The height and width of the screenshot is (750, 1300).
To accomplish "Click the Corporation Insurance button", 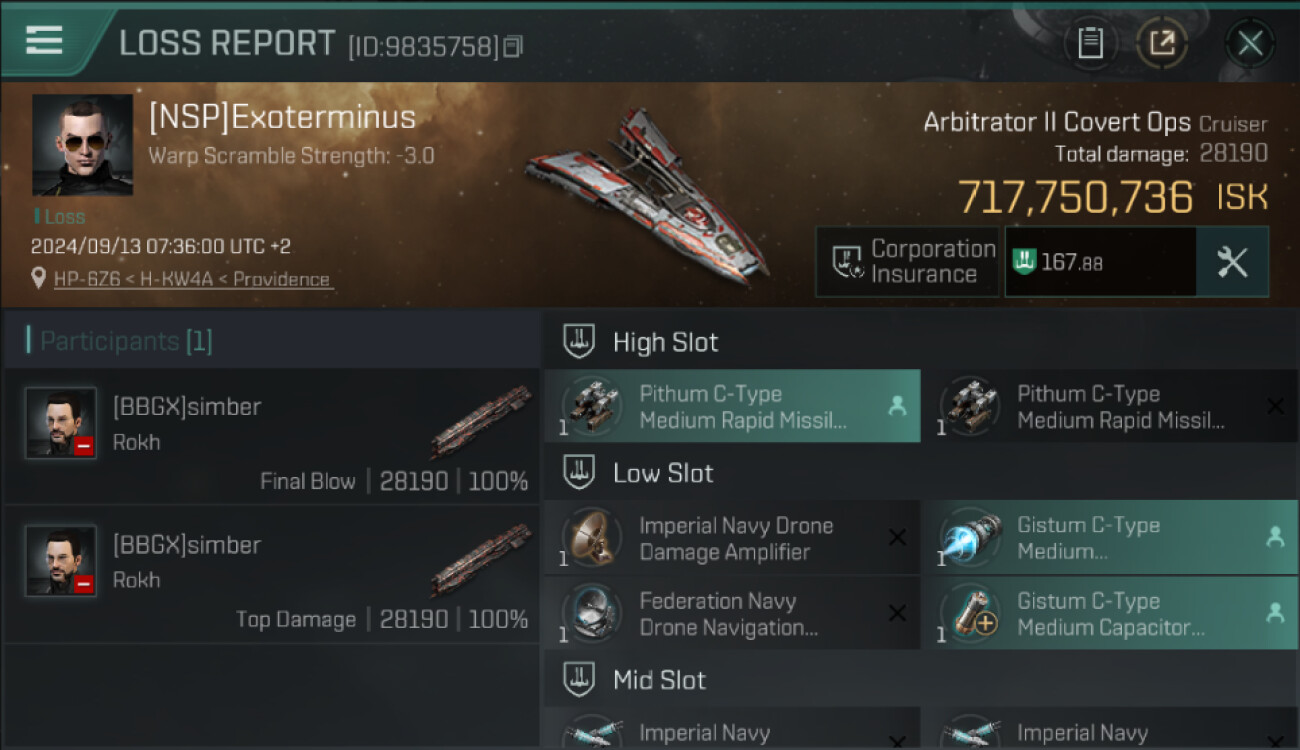I will point(907,262).
